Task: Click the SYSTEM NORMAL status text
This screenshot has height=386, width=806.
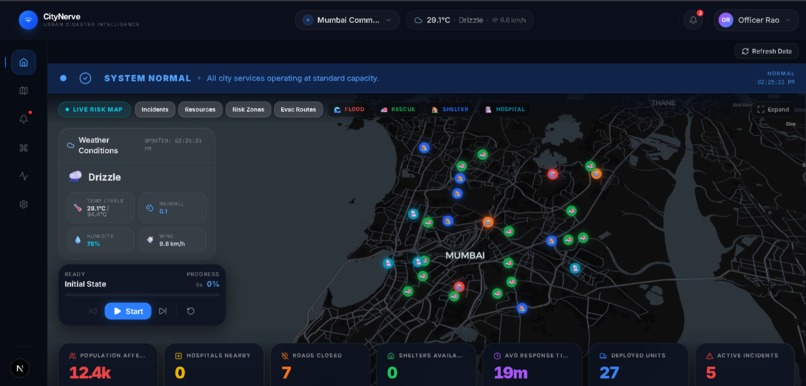Action: pyautogui.click(x=148, y=78)
